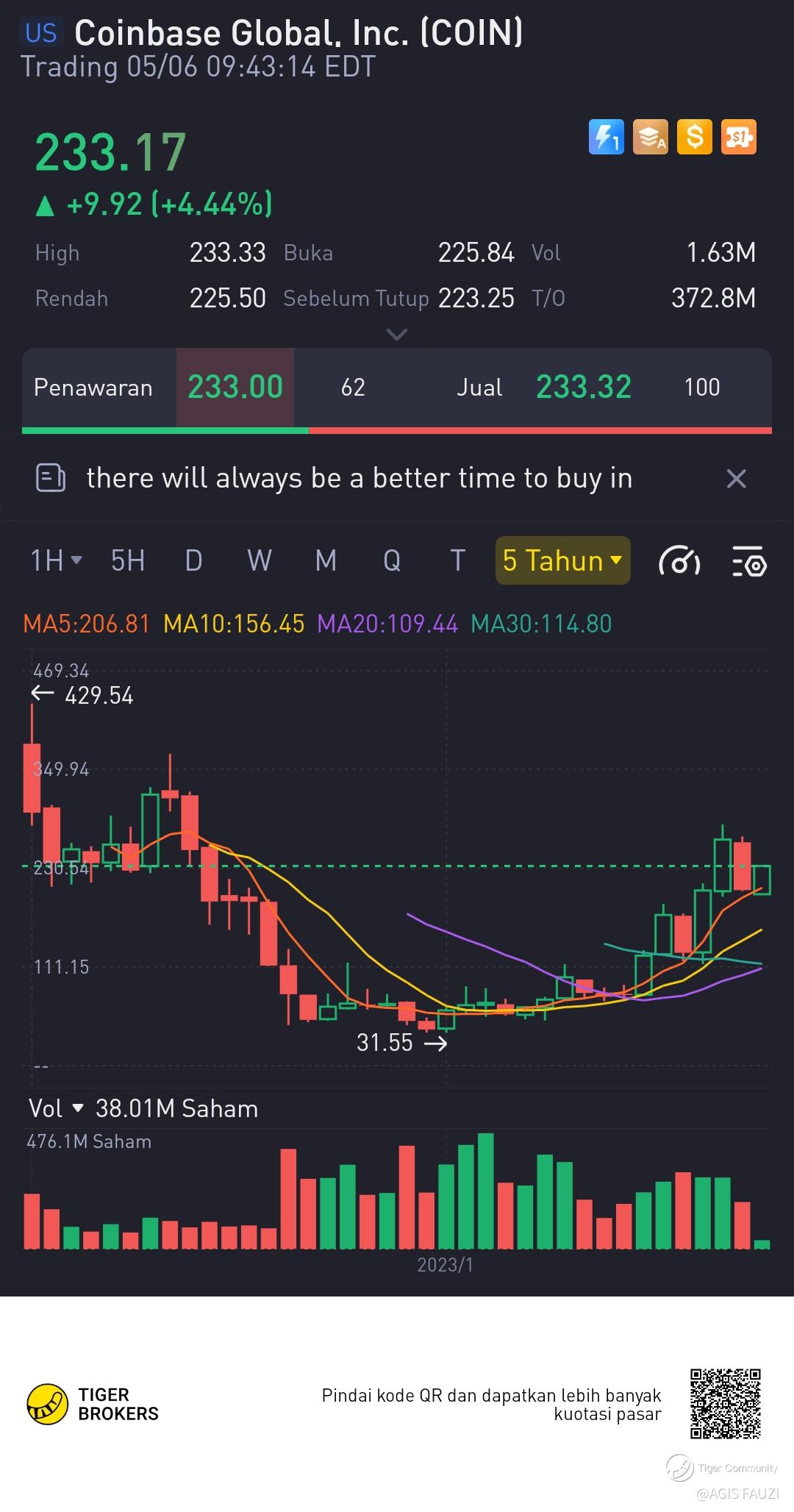Tap the layered stack 'A' badge icon

[651, 137]
